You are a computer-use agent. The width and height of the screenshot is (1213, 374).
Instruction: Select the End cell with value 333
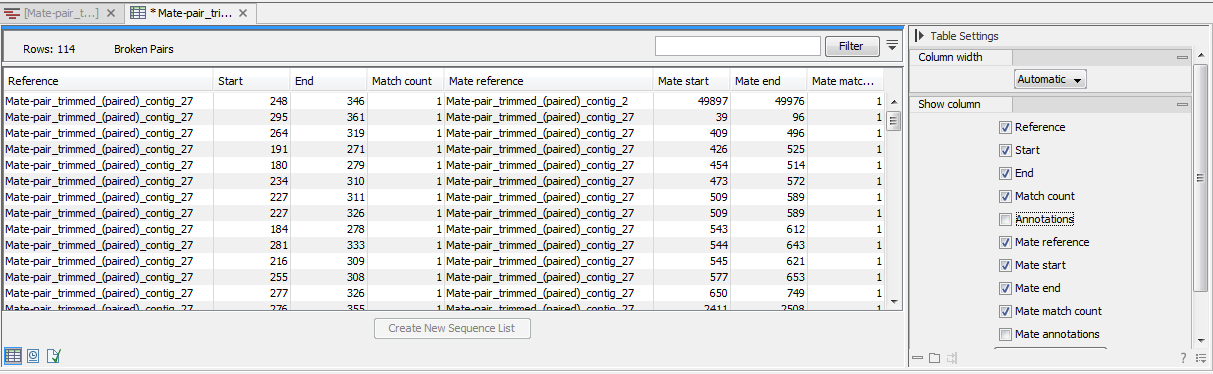coord(328,245)
